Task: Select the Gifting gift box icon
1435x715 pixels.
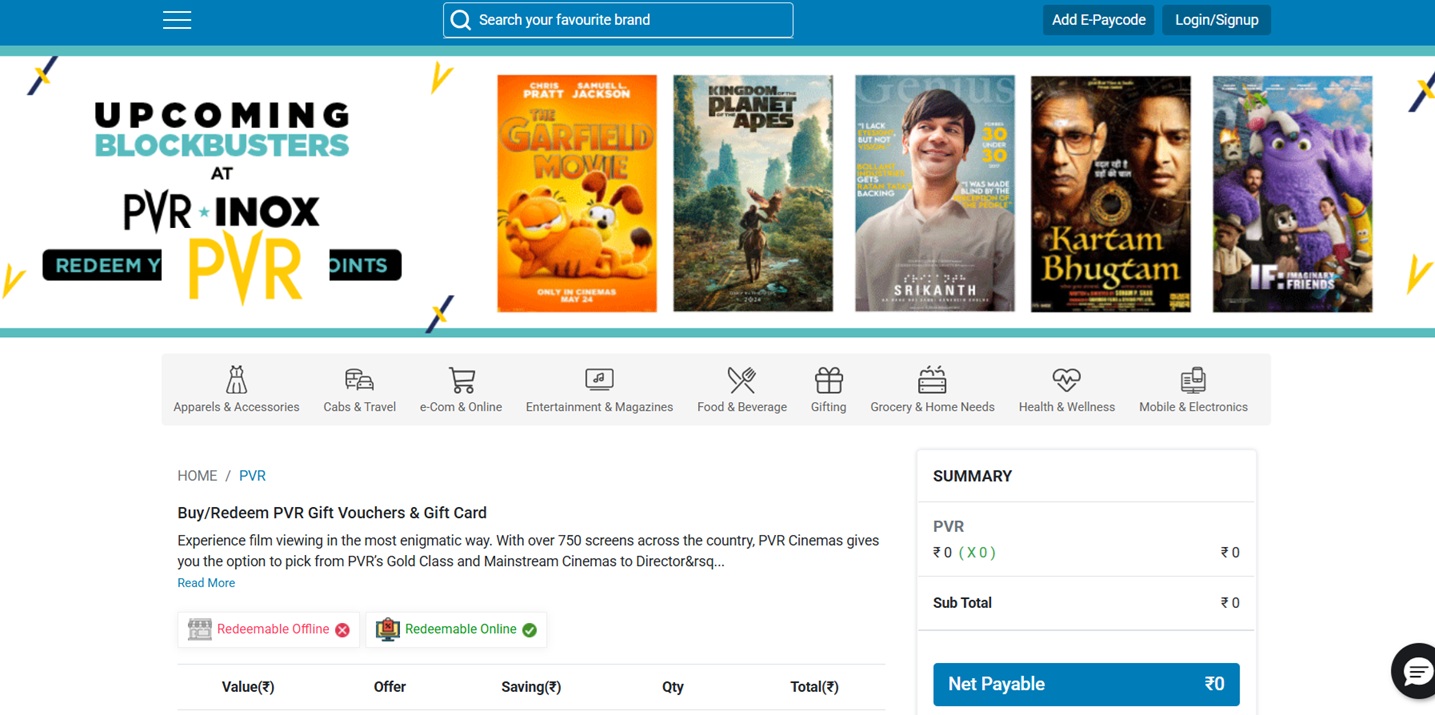Action: [828, 380]
